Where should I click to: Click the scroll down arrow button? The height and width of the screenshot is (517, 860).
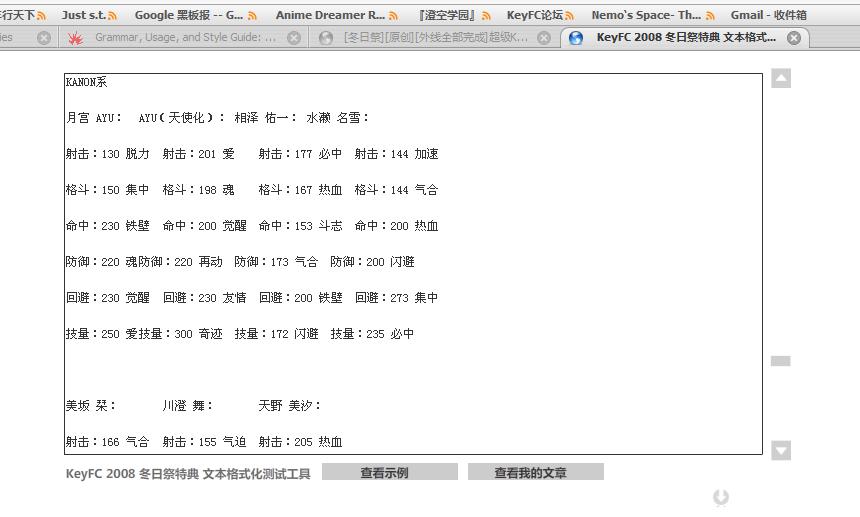(x=781, y=451)
